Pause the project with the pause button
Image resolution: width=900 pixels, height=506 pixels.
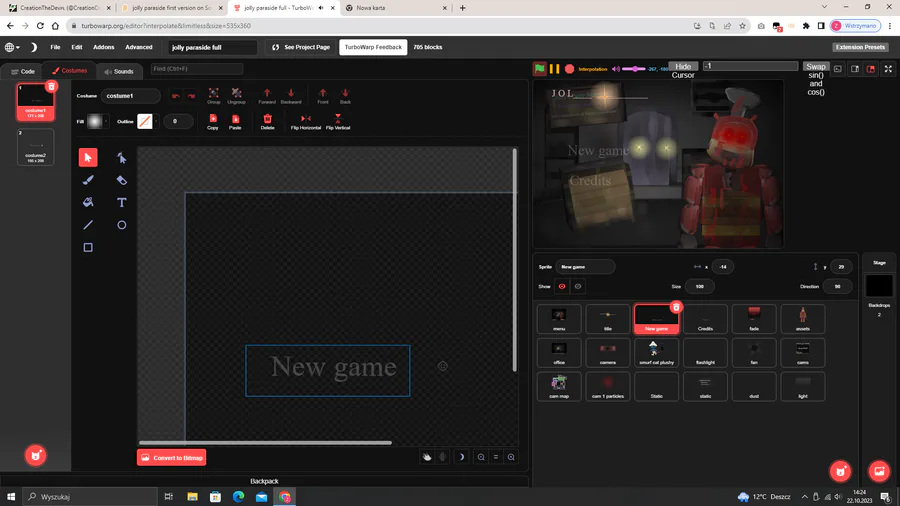554,69
